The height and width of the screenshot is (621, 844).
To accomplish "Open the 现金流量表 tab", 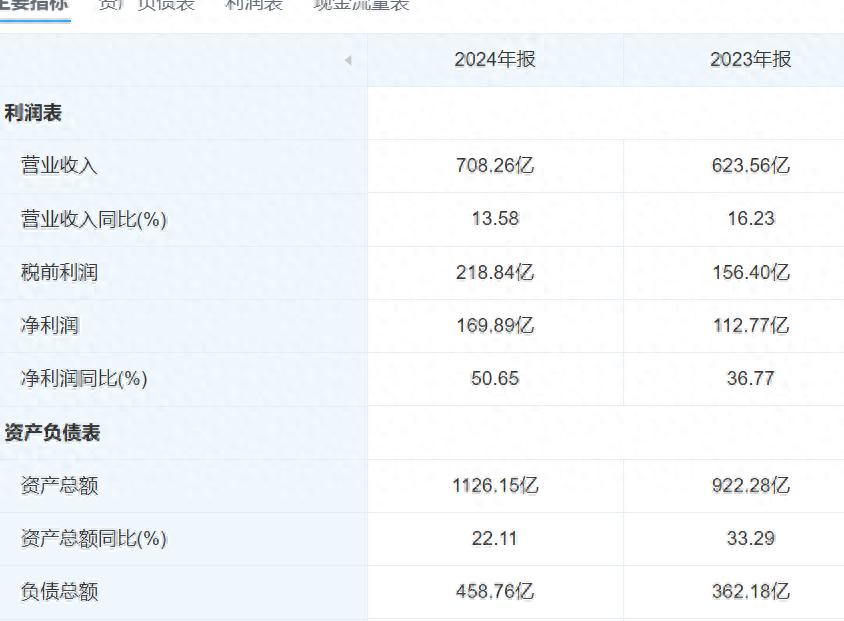I will [361, 5].
